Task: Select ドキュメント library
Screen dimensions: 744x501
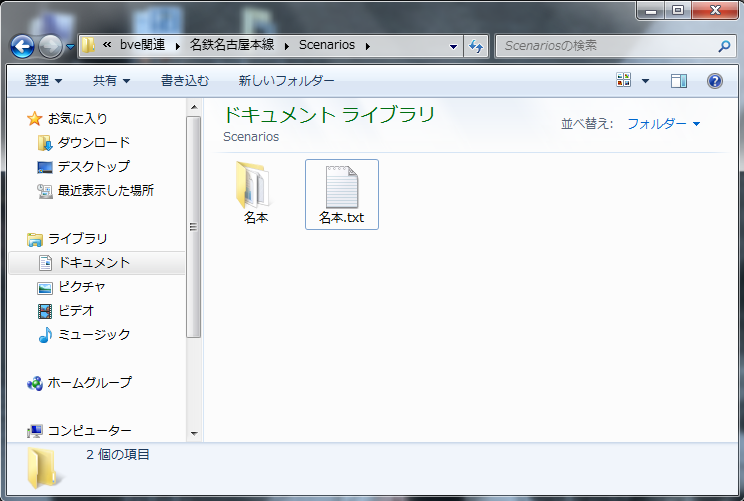Action: (94, 263)
